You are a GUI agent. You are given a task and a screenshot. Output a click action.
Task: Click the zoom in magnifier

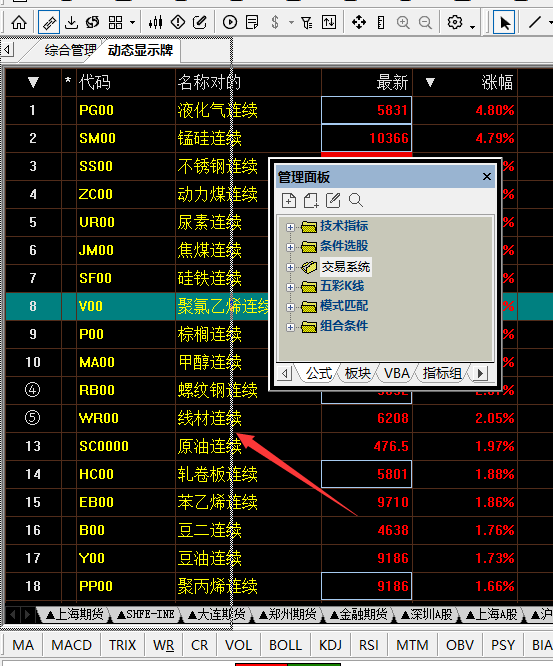(x=403, y=23)
